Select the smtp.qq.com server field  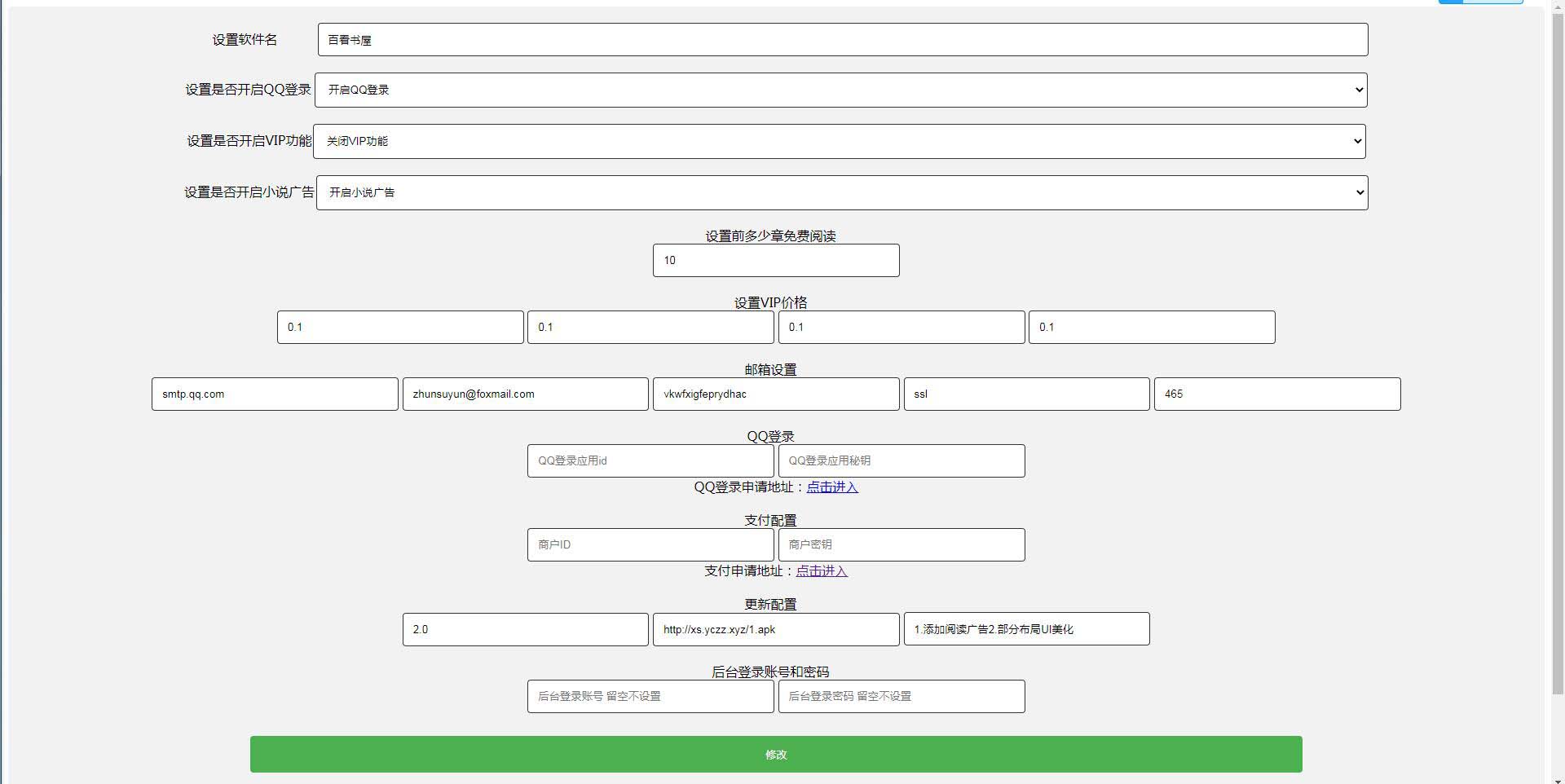(x=274, y=394)
